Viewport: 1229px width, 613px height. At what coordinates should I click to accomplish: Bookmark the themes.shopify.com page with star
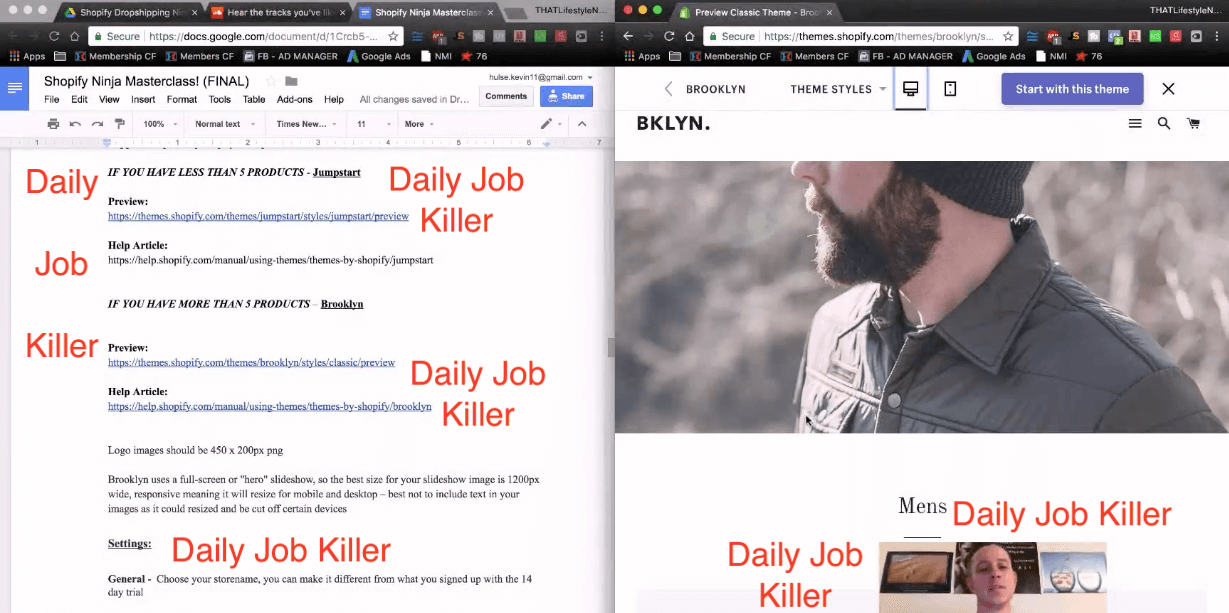coord(1009,36)
